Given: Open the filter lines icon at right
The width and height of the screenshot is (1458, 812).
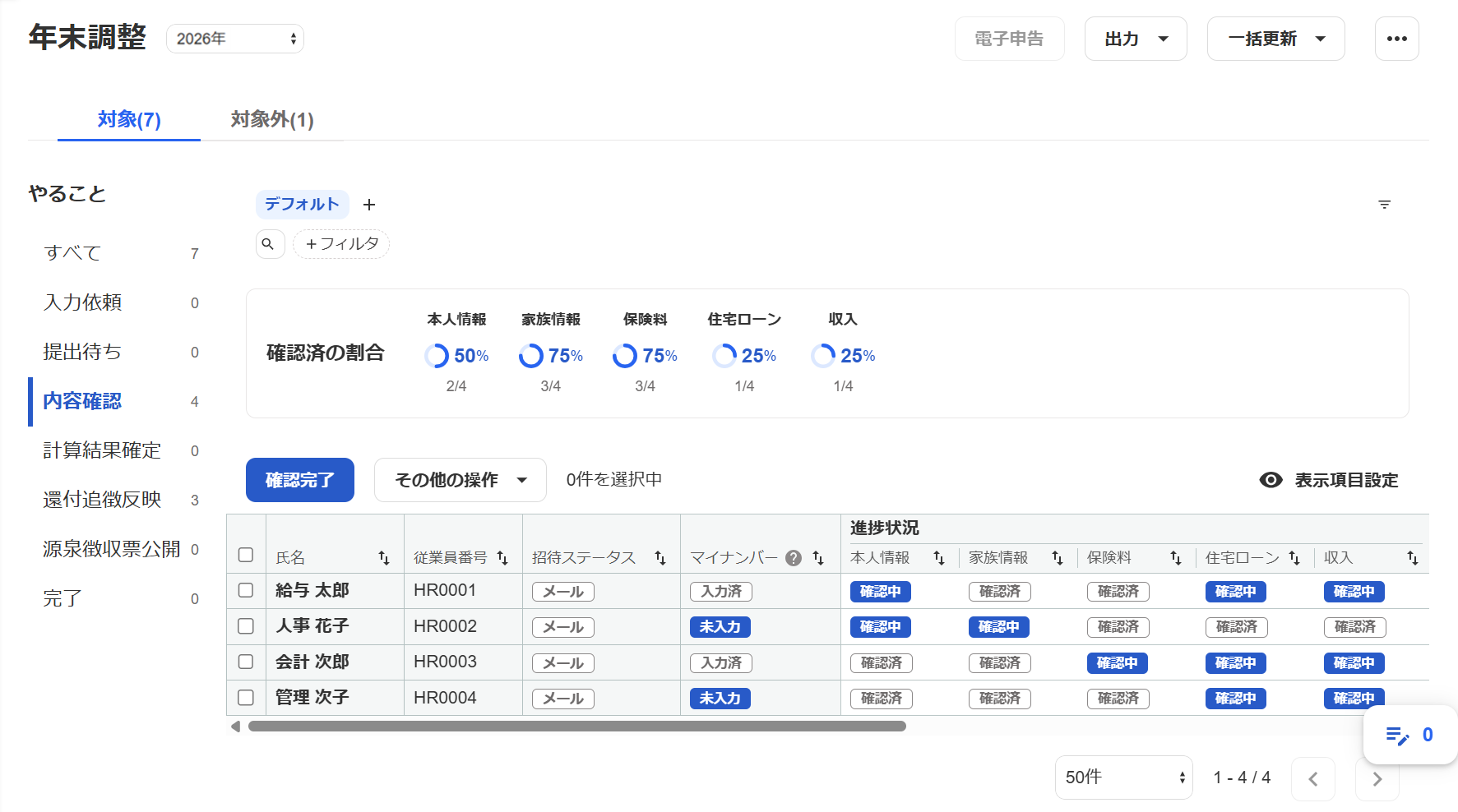Looking at the screenshot, I should pyautogui.click(x=1385, y=205).
